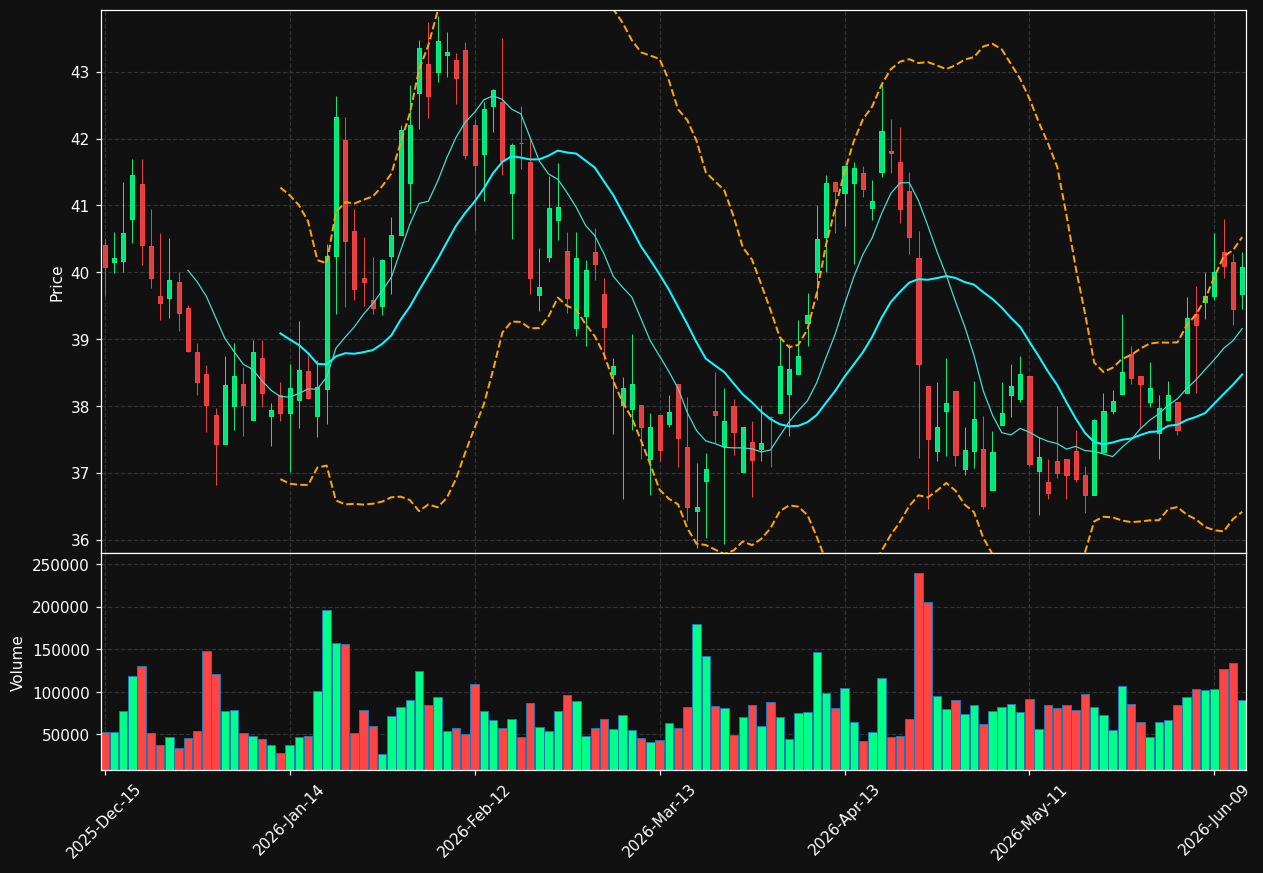The image size is (1263, 873).
Task: Click the date label 2026-Mar-13
Action: pos(660,821)
